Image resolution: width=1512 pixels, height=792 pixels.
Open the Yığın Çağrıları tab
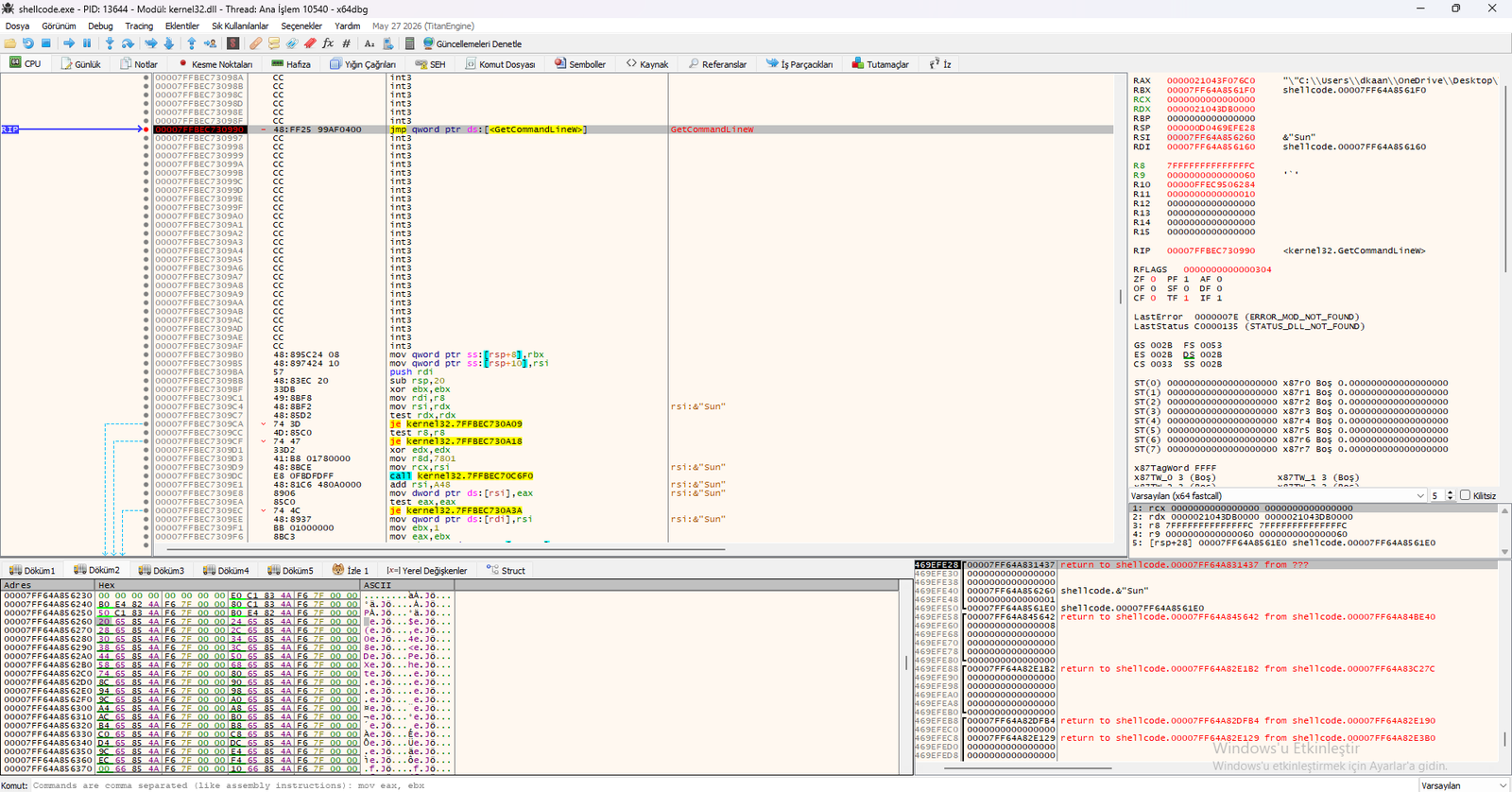point(363,64)
